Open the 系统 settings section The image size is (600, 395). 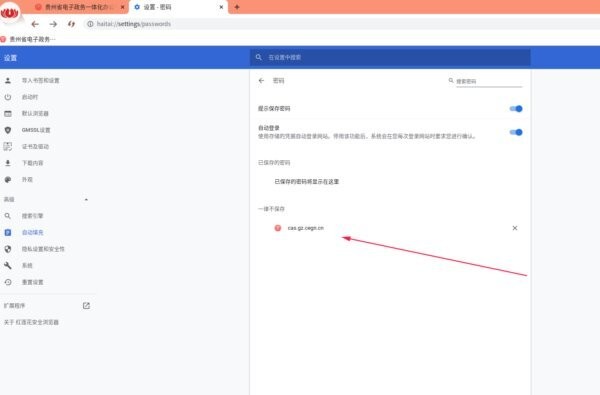pos(27,265)
